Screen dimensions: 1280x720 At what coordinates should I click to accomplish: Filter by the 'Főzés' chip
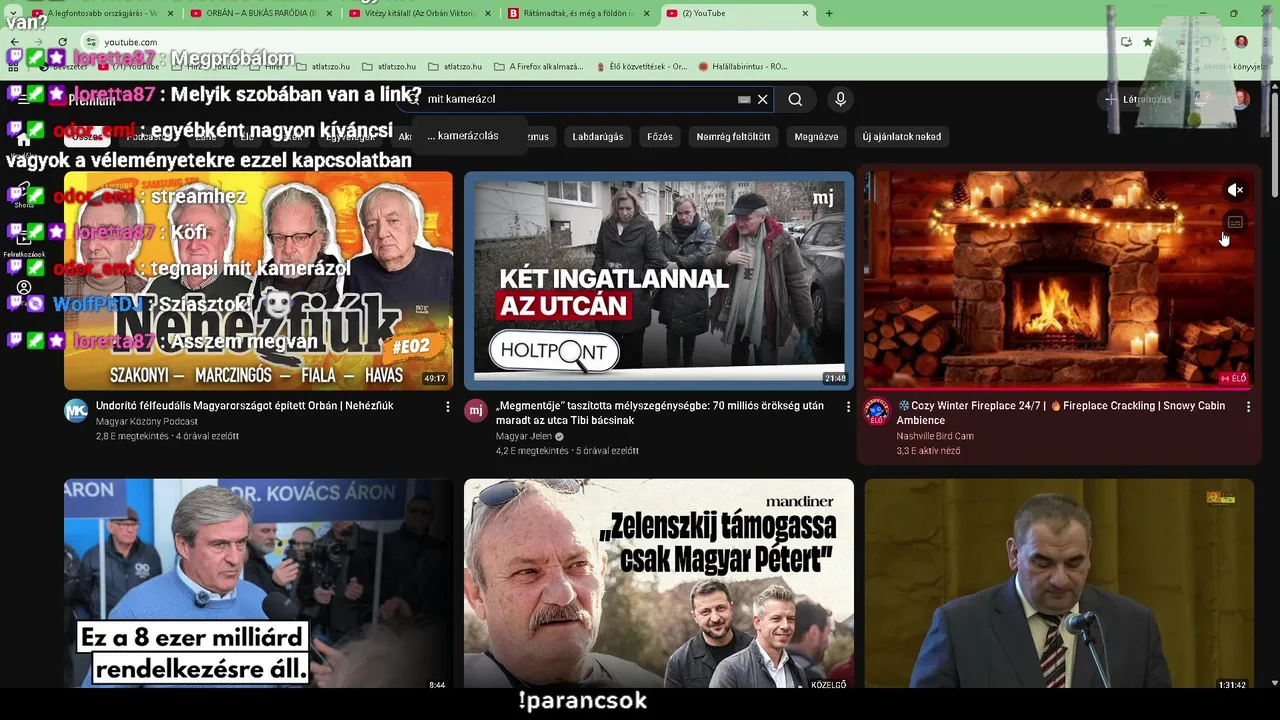click(660, 136)
